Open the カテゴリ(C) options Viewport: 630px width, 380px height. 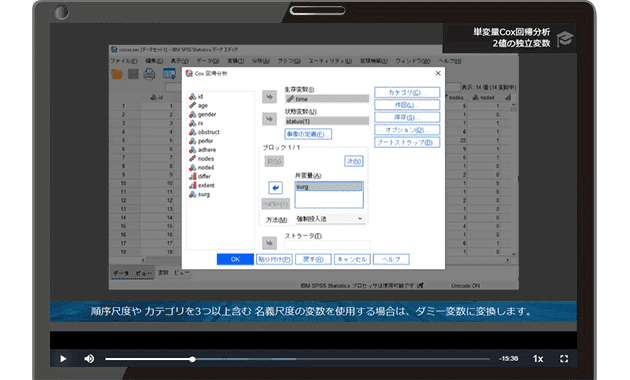[x=407, y=92]
